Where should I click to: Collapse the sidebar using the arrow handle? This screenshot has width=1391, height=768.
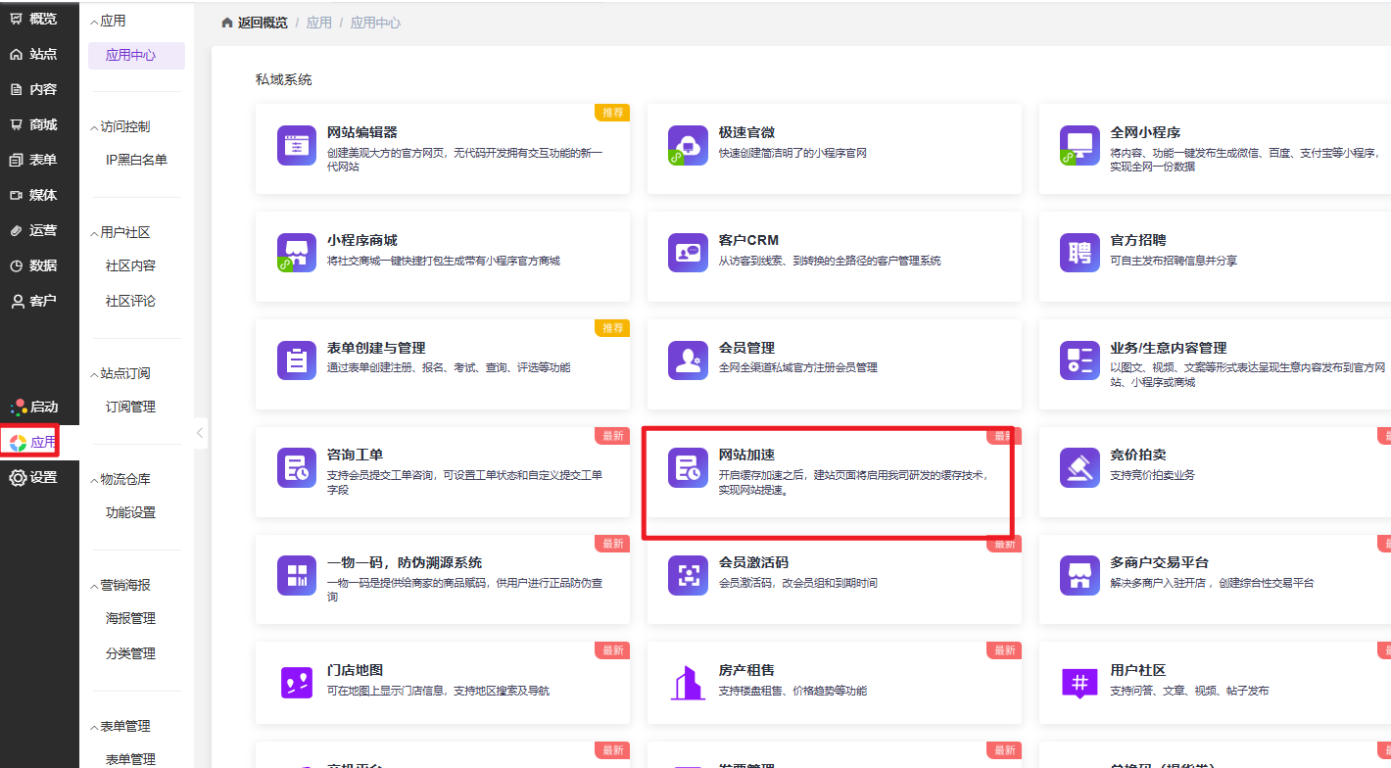pyautogui.click(x=200, y=433)
